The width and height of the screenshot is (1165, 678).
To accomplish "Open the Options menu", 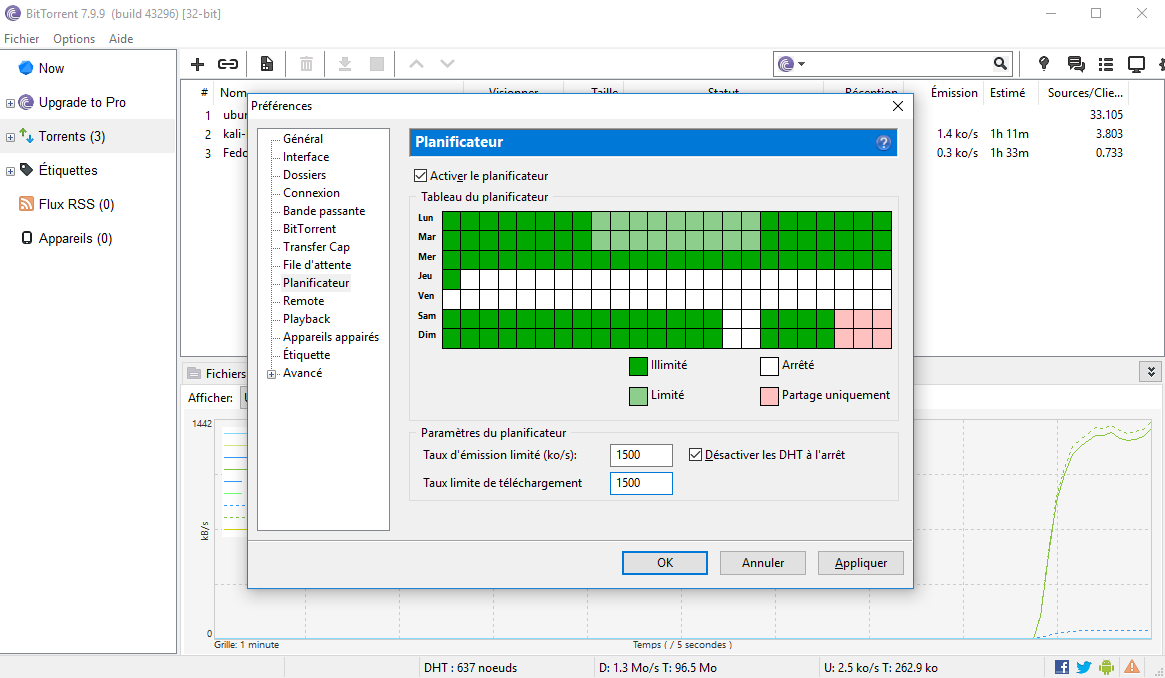I will pos(74,39).
